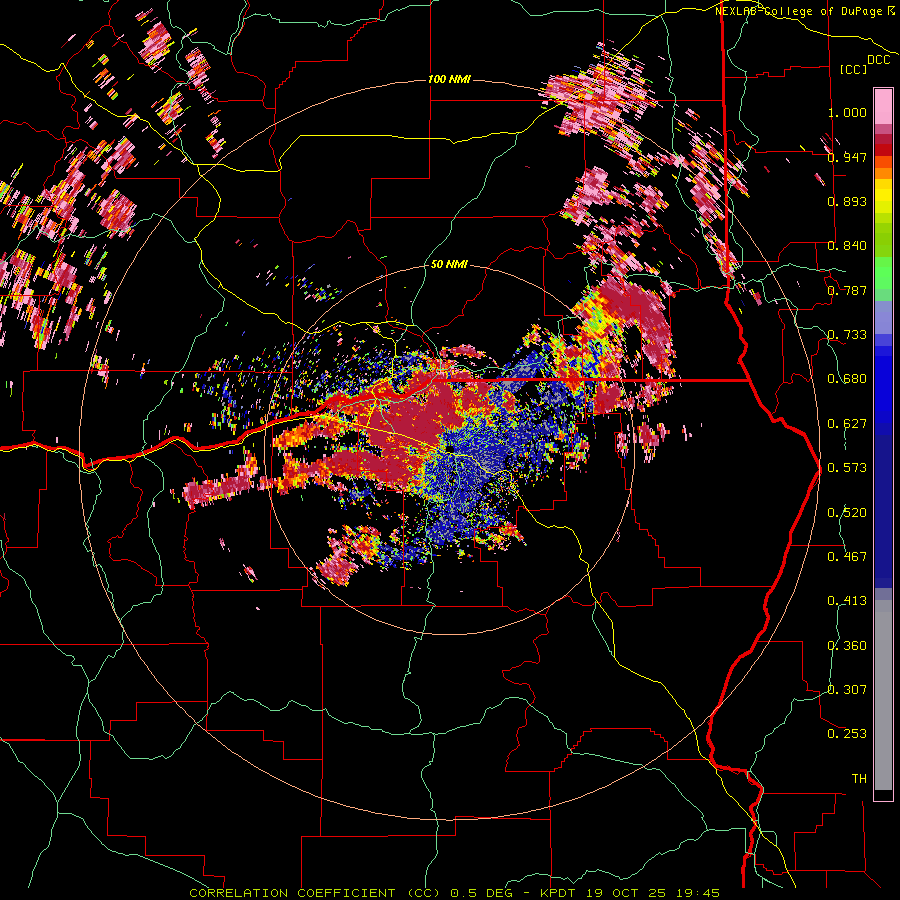This screenshot has width=900, height=900.
Task: Click the pink top segment of color bar
Action: (883, 106)
